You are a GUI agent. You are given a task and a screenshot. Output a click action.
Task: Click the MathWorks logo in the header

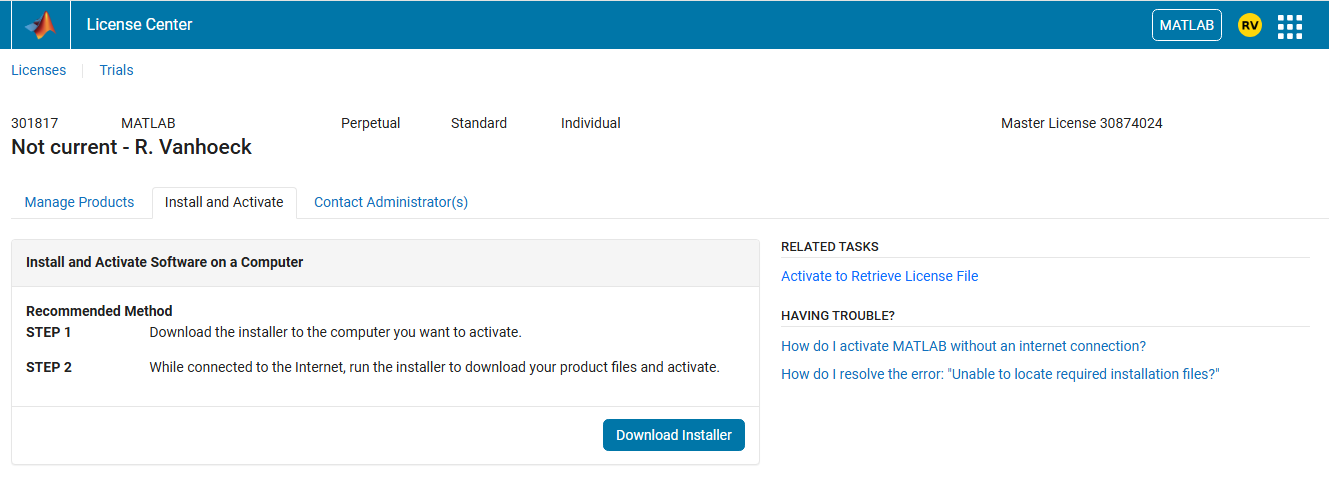[x=40, y=25]
